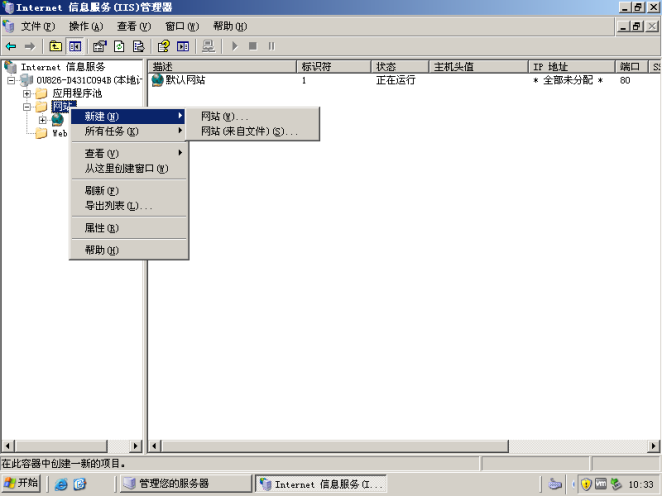Toggle the Show/Hide Console Tree icon
Screen dimensions: 662x497
75,46
